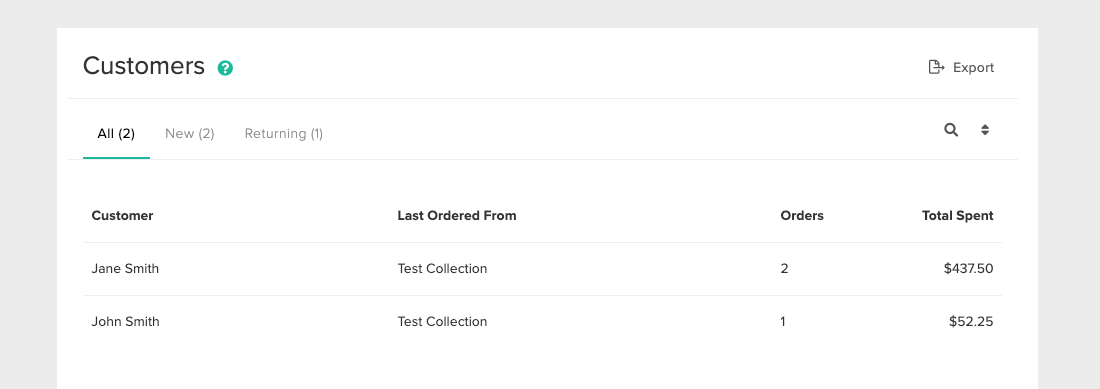Image resolution: width=1100 pixels, height=389 pixels.
Task: Switch to the Returning (1) tab
Action: coord(284,133)
